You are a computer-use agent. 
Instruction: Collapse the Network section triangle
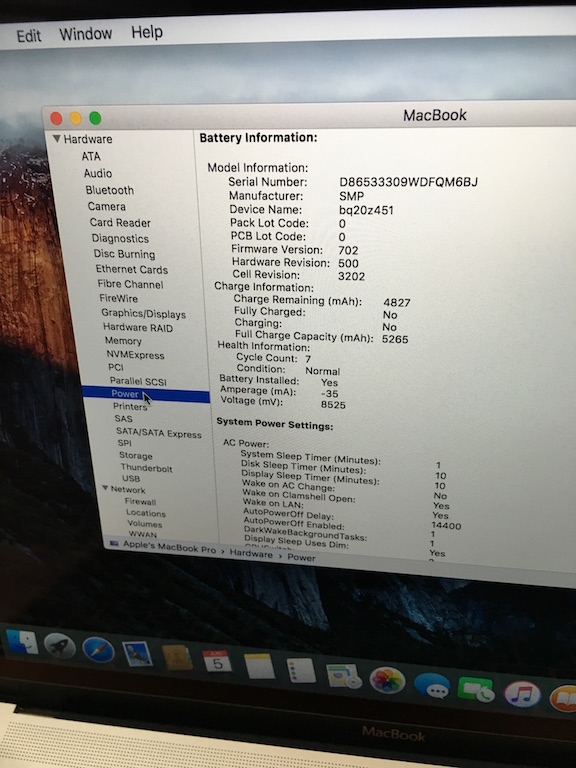(x=105, y=488)
